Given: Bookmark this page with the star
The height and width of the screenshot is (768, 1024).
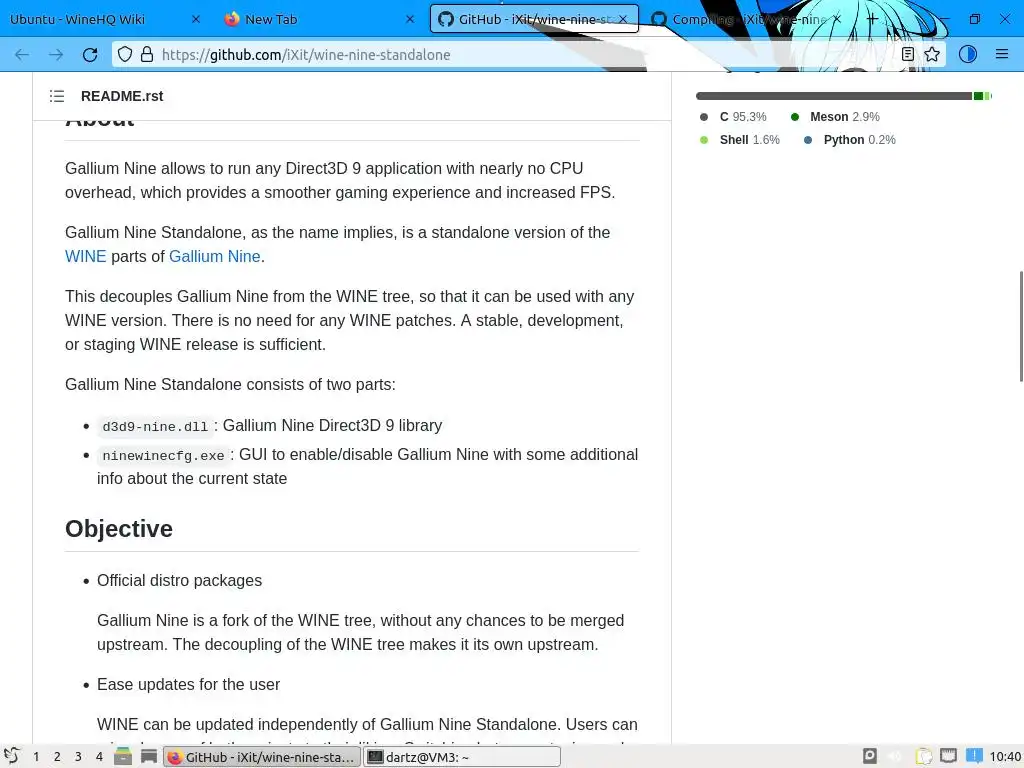Looking at the screenshot, I should 932,54.
